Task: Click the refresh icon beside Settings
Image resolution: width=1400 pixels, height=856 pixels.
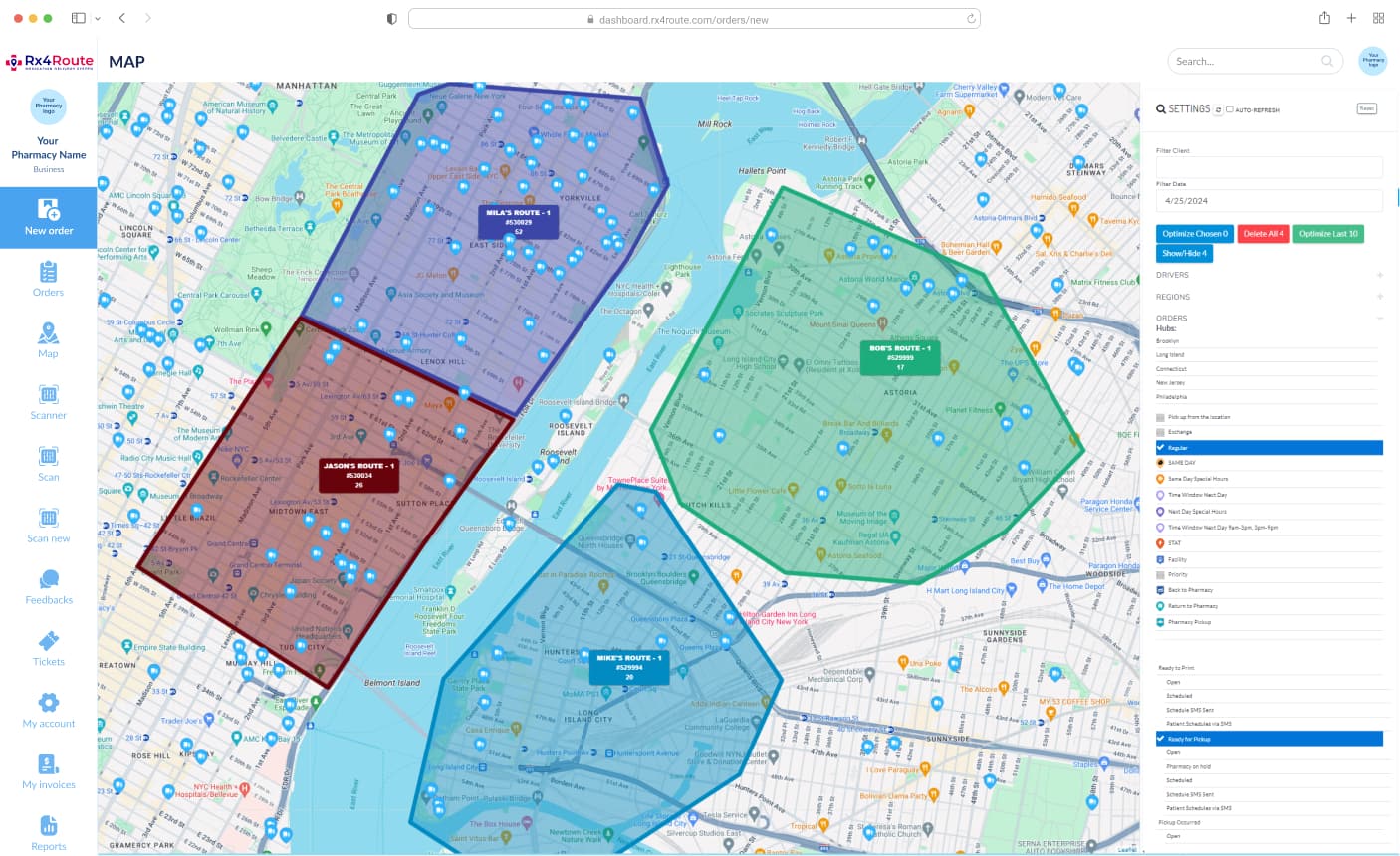Action: pos(1218,110)
